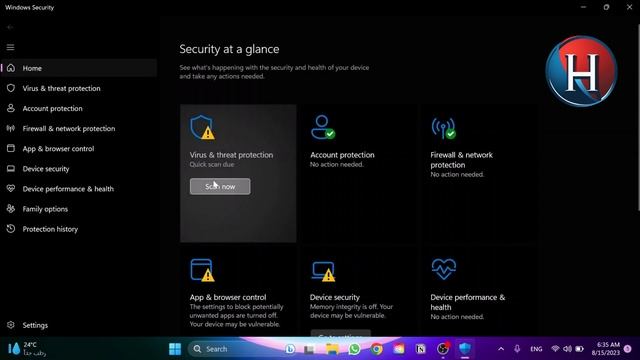The height and width of the screenshot is (360, 640).
Task: Go back using the back arrow
Action: point(10,27)
